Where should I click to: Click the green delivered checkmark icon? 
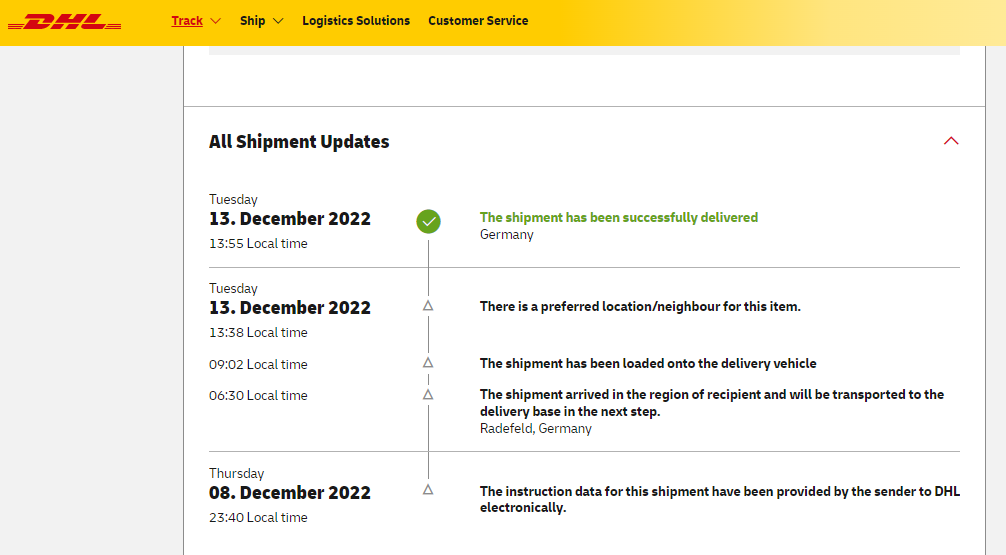[x=428, y=222]
